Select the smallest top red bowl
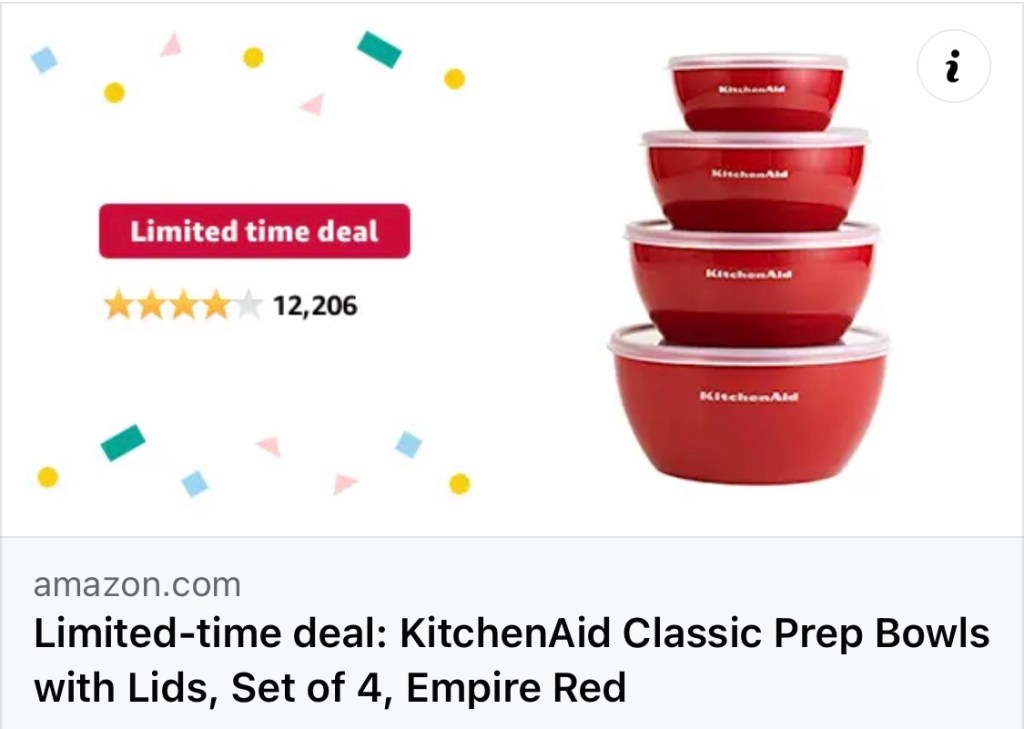 pos(758,93)
